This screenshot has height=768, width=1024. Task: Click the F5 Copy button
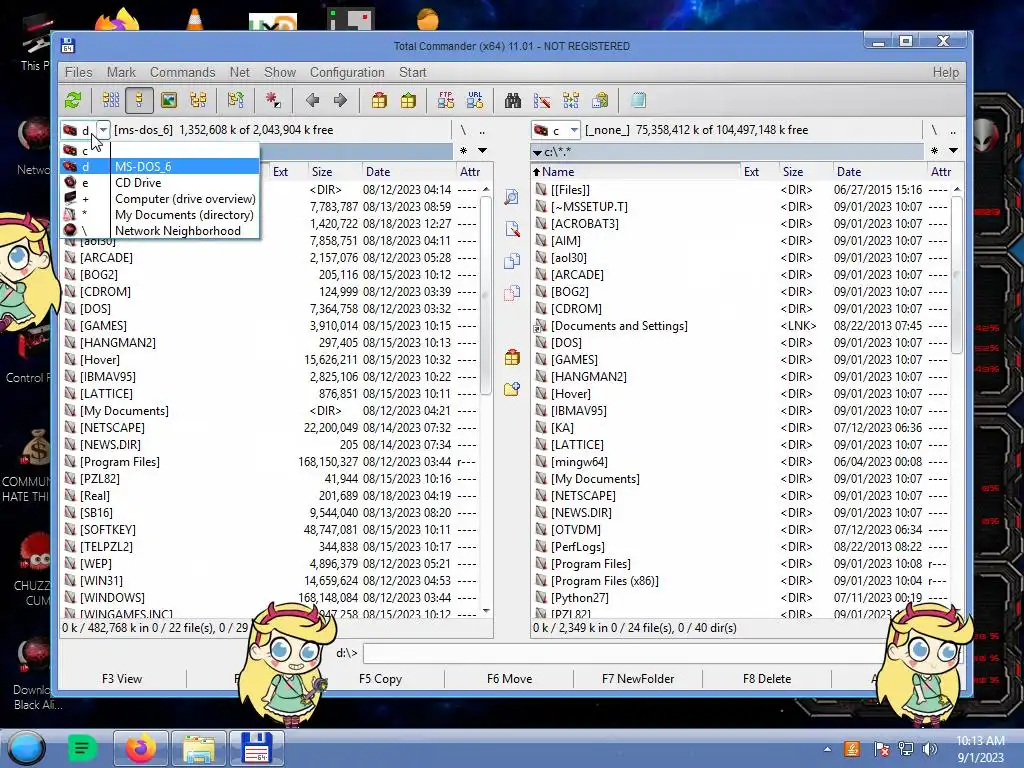(380, 679)
